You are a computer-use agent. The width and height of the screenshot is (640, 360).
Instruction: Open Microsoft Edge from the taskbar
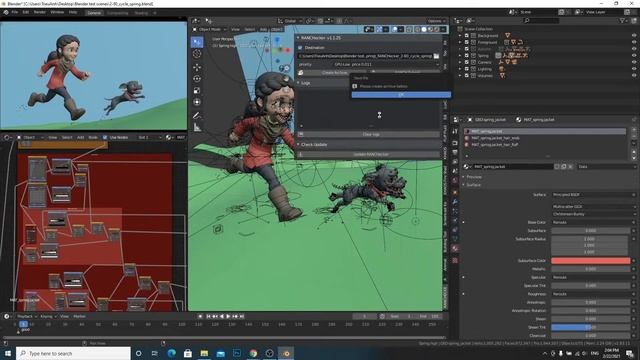coord(171,353)
